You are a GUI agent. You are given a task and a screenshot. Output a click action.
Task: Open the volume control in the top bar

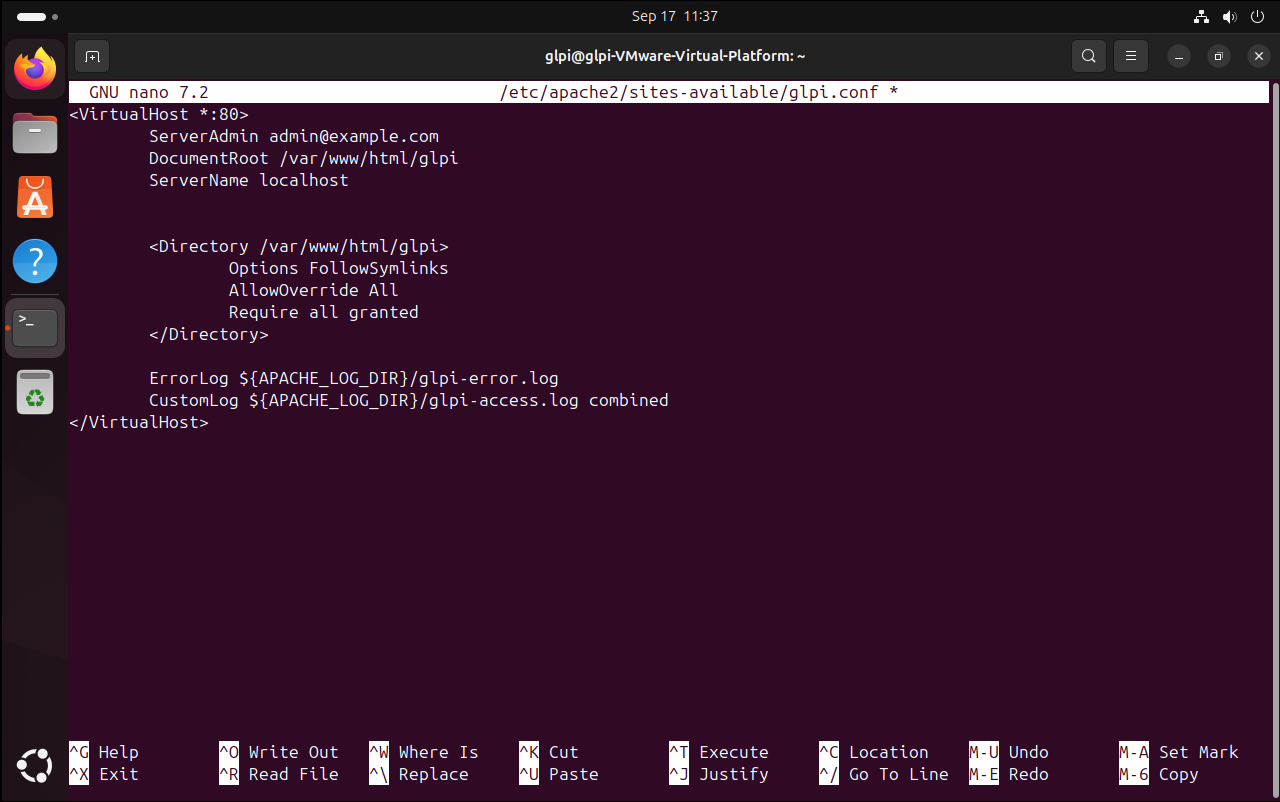1229,16
